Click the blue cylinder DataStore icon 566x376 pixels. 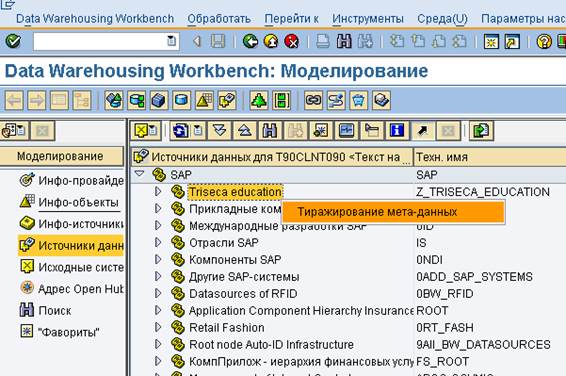[181, 100]
